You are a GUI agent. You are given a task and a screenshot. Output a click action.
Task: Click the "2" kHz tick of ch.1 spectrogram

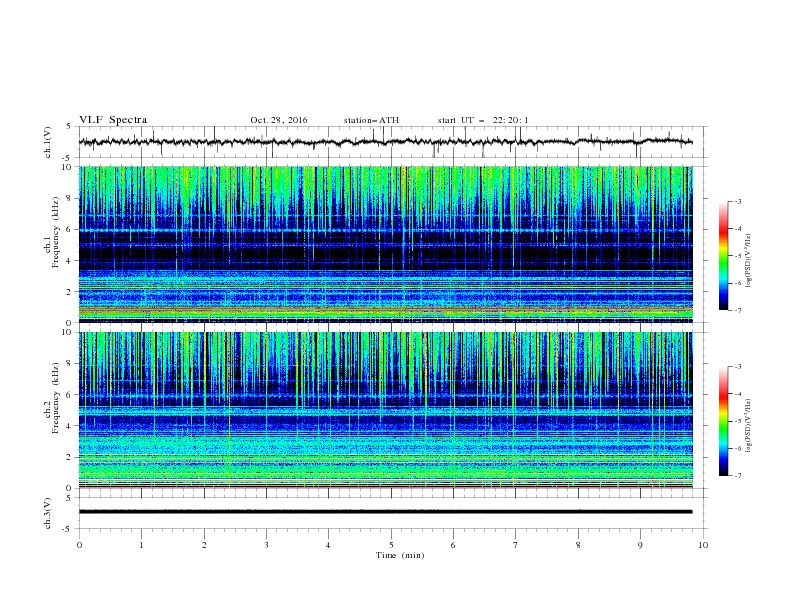pos(70,292)
